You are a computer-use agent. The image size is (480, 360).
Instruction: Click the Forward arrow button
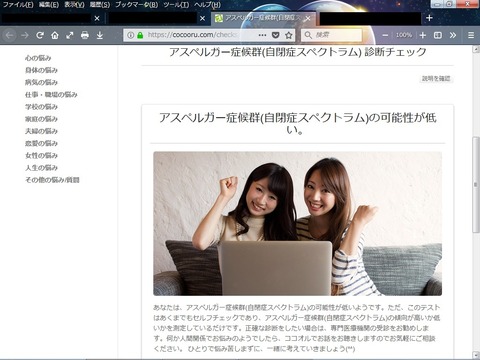[x=25, y=35]
